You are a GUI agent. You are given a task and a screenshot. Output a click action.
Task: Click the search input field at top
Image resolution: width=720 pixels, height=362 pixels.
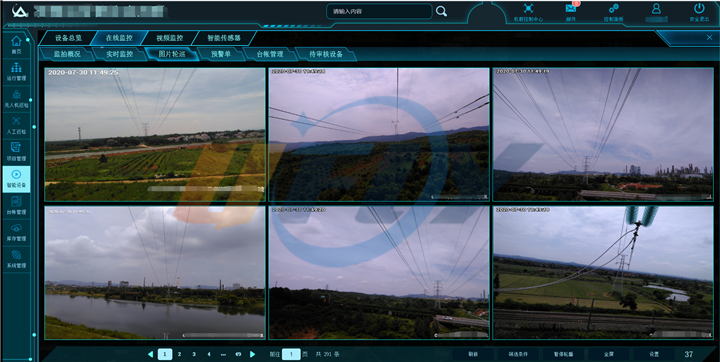coord(379,11)
